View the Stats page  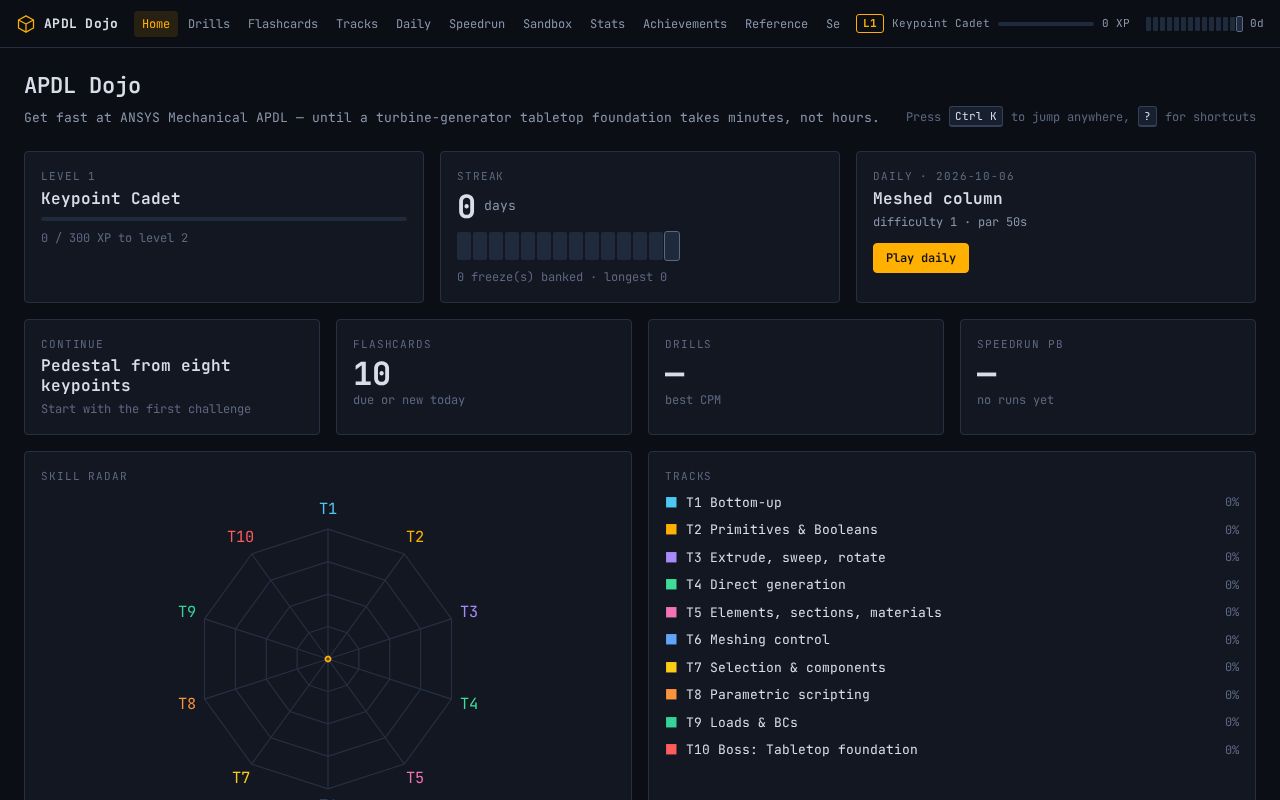point(607,24)
